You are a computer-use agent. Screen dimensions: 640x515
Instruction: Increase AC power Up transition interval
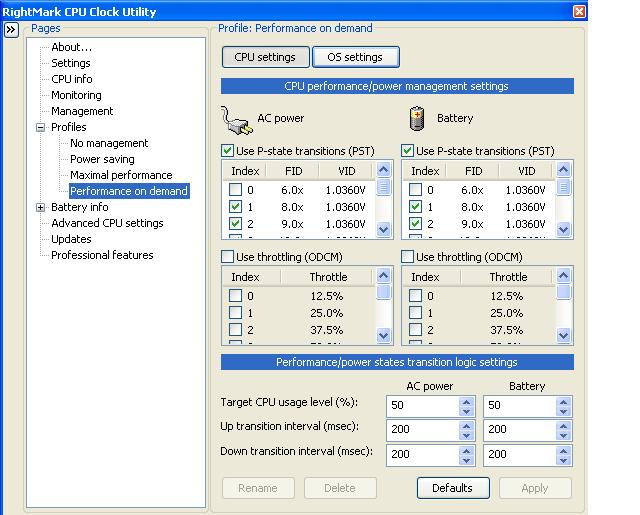pos(467,426)
